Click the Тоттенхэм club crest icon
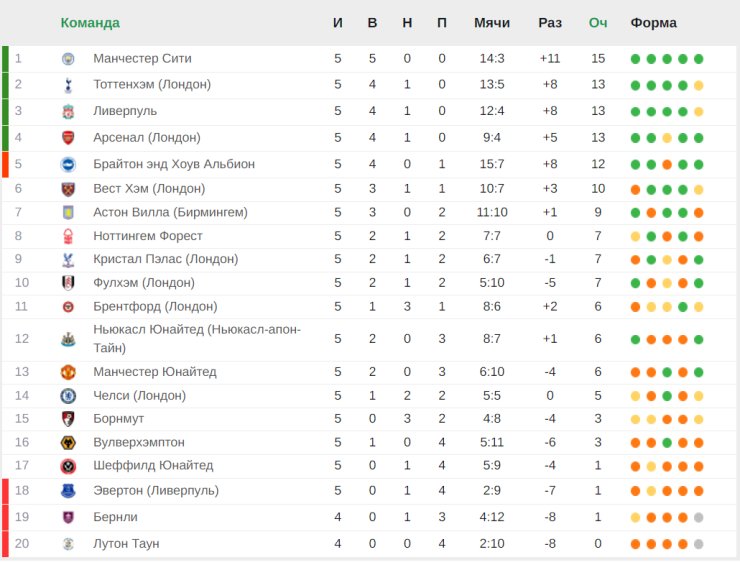The image size is (740, 565). click(x=68, y=85)
